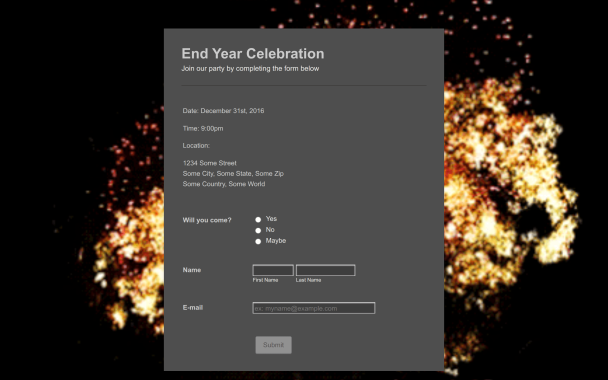Click the 'Last Name' sublabel

coord(308,280)
